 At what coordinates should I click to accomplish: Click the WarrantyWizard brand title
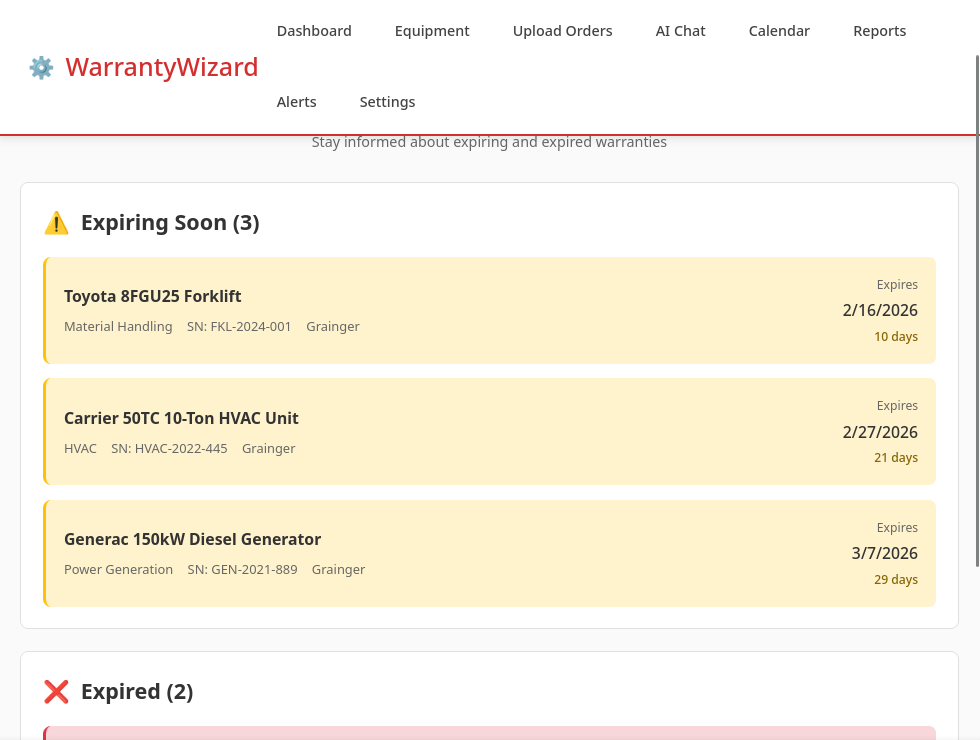162,68
